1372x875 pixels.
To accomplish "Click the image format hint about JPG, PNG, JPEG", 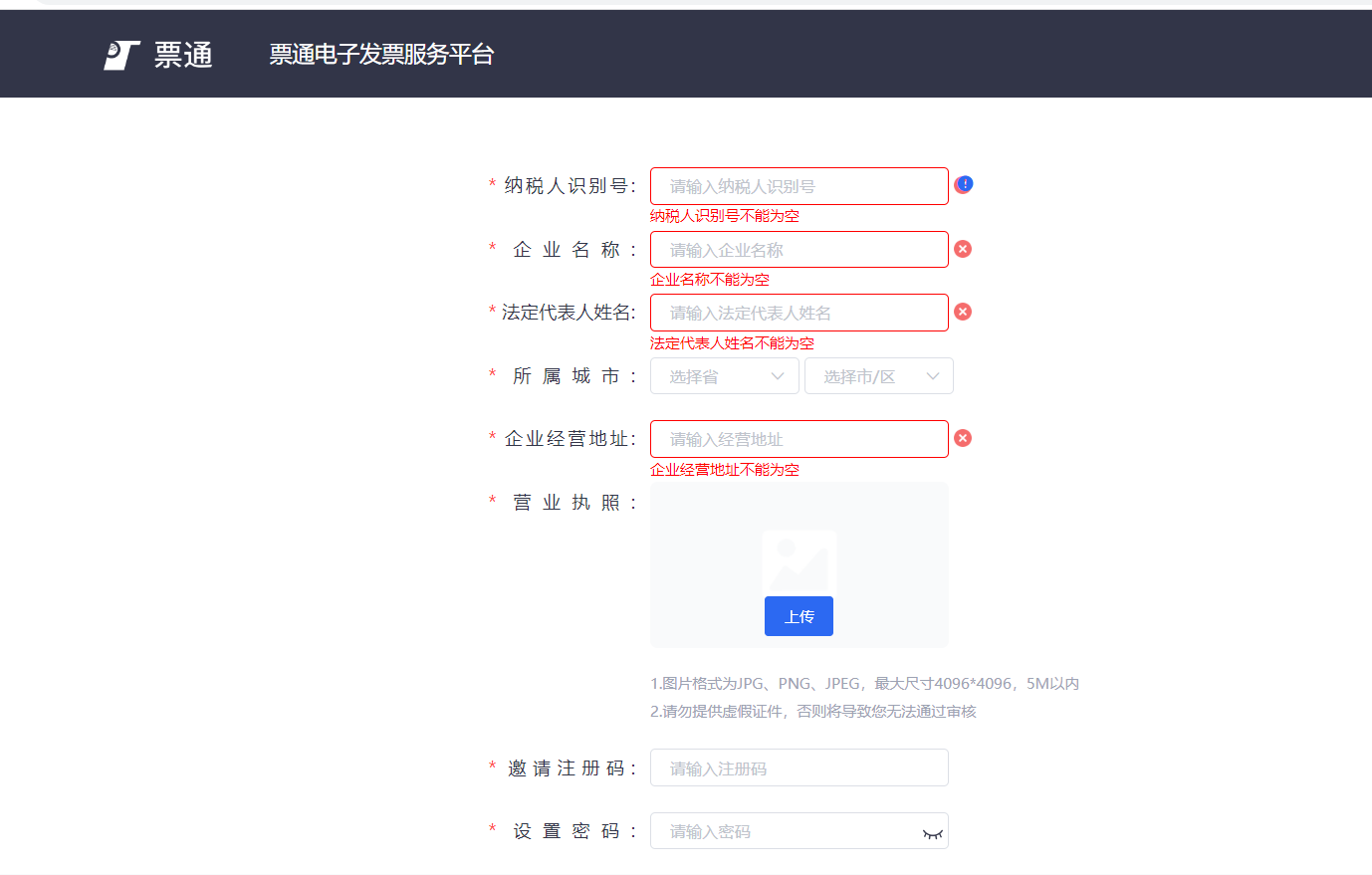I will coord(864,683).
